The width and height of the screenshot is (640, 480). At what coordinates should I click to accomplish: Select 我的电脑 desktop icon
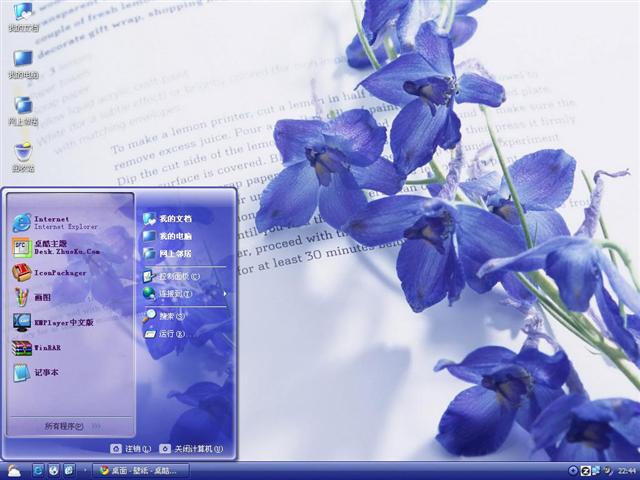coord(23,64)
